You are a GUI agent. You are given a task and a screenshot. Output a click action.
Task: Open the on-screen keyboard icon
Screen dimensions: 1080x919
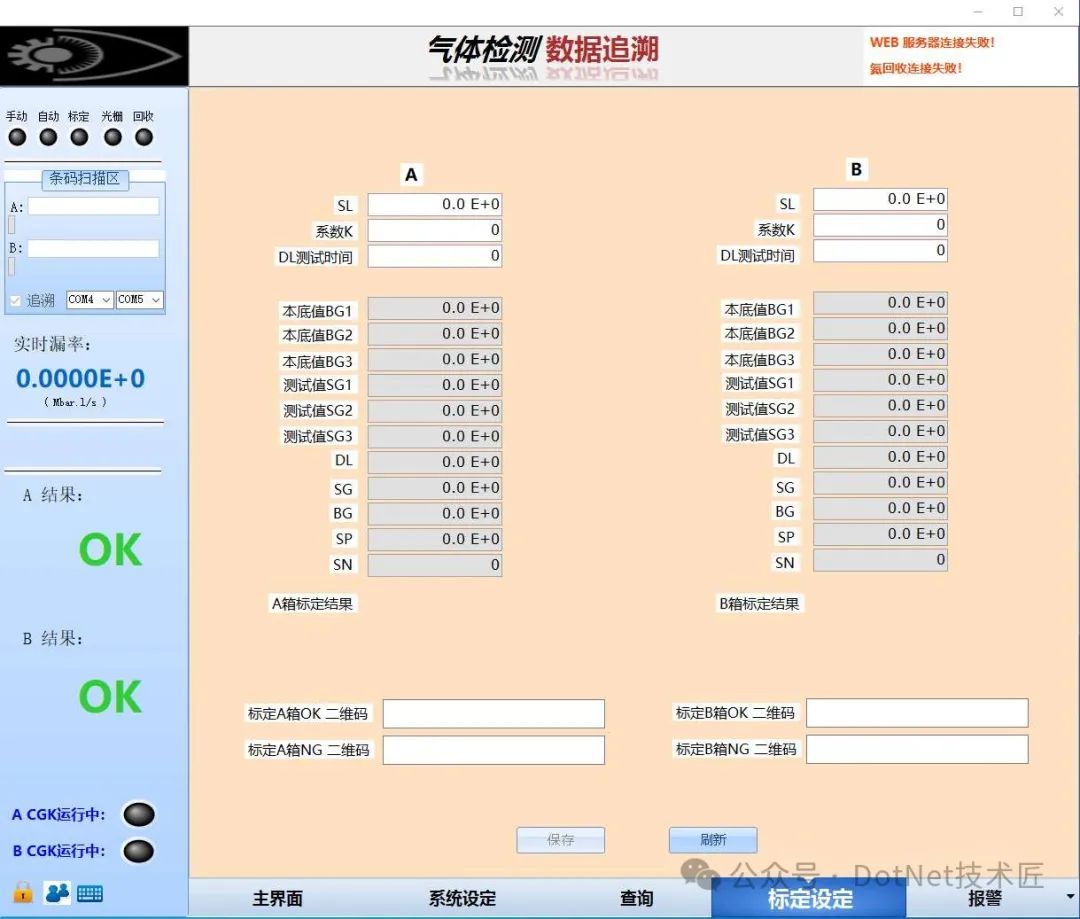tap(90, 894)
